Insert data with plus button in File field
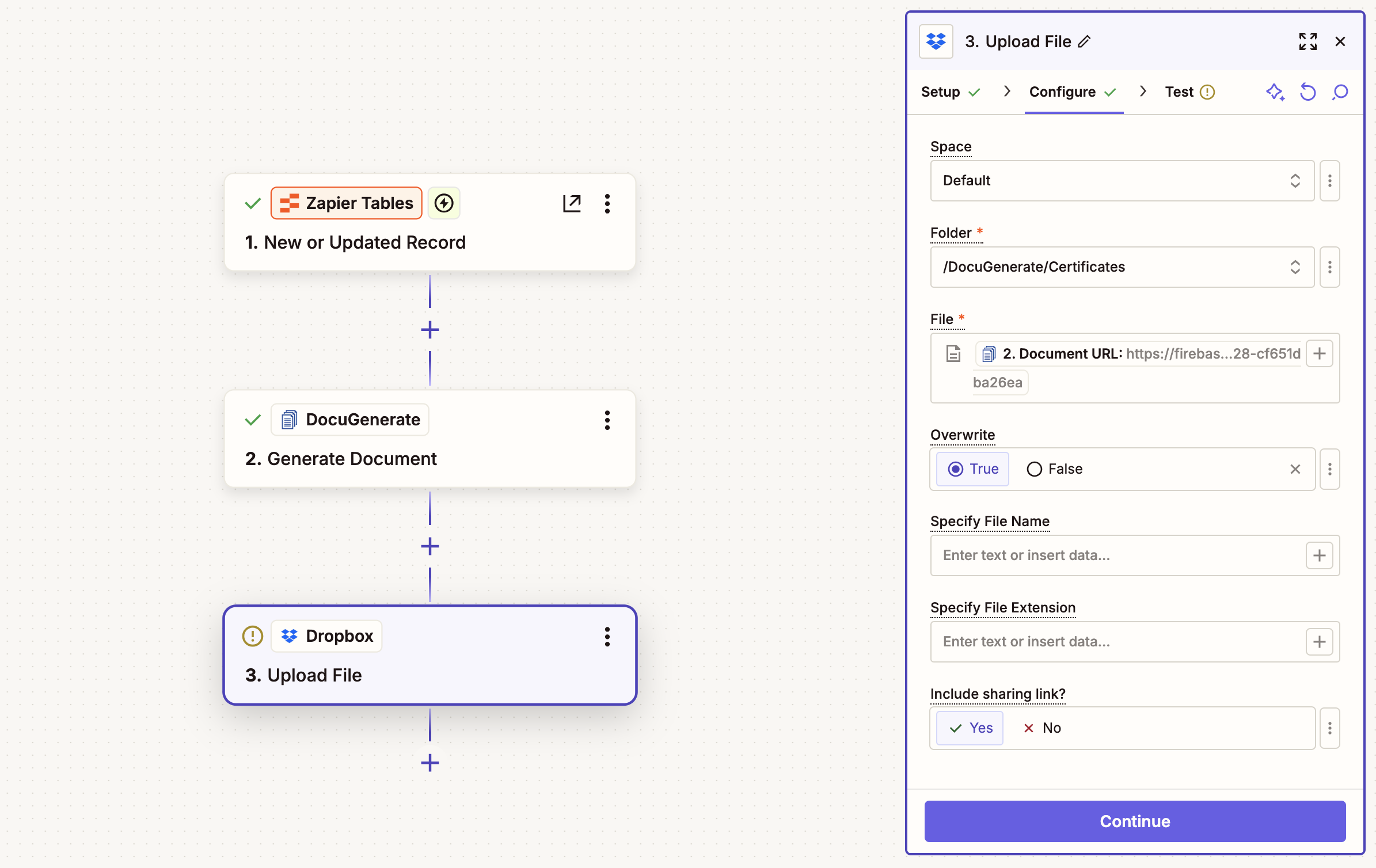This screenshot has width=1376, height=868. click(1320, 353)
